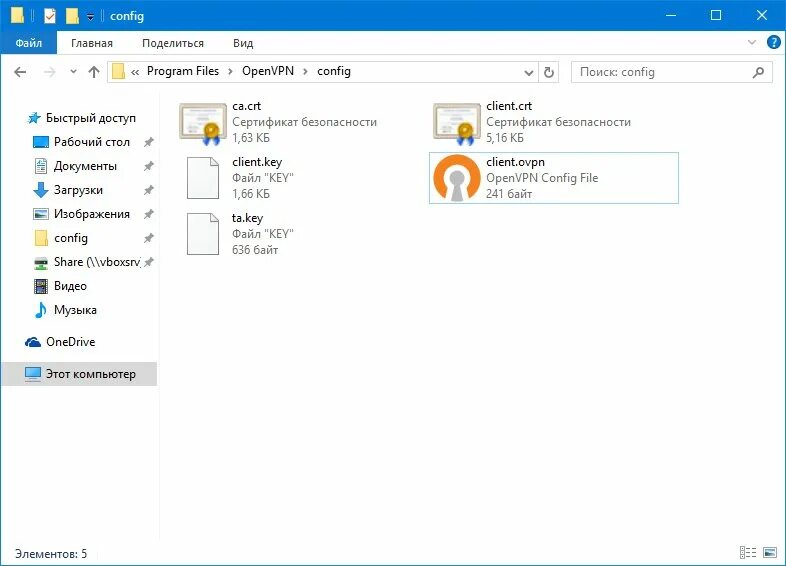Viewport: 786px width, 566px height.
Task: Click the ca.crt file name
Action: (x=247, y=106)
